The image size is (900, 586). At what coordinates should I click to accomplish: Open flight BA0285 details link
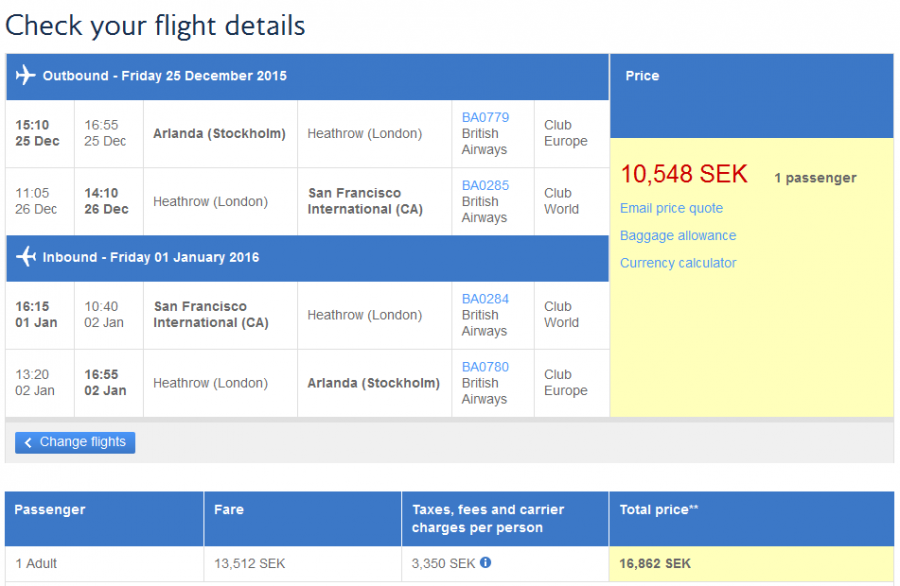485,185
